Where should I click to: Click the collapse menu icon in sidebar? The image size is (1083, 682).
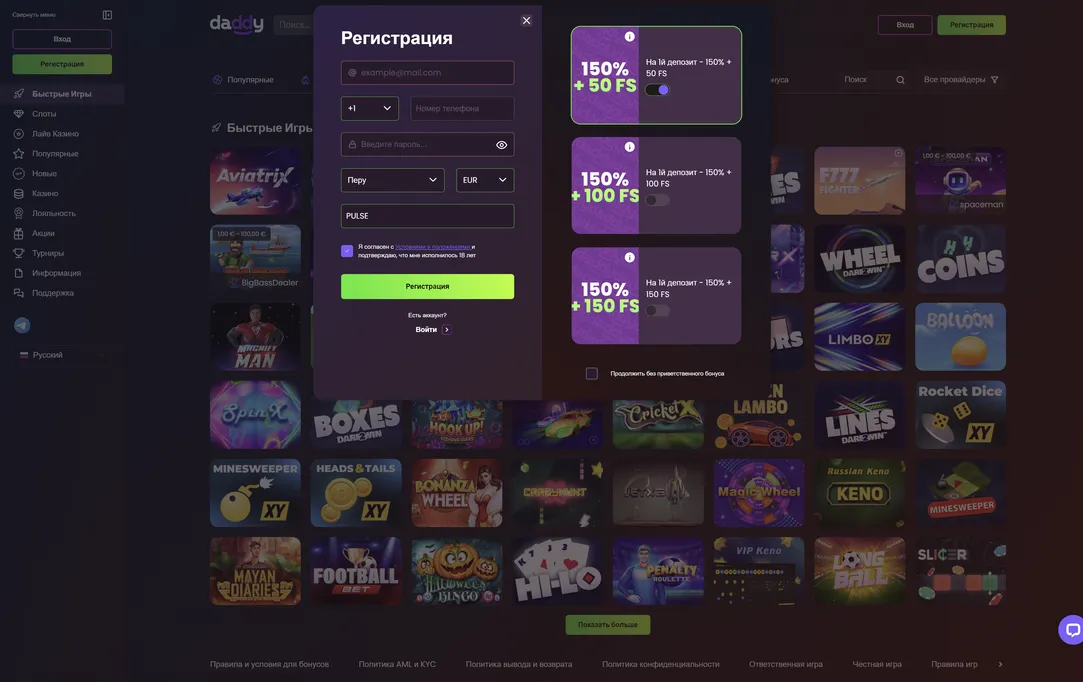[x=107, y=15]
